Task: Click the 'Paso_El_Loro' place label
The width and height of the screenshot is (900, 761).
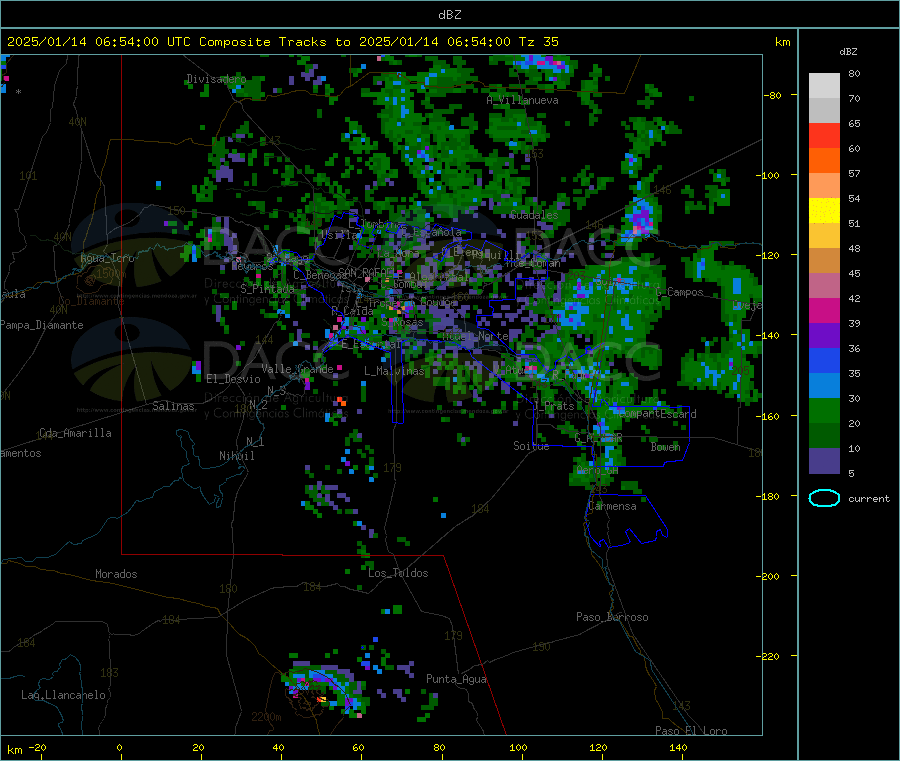Action: (691, 731)
